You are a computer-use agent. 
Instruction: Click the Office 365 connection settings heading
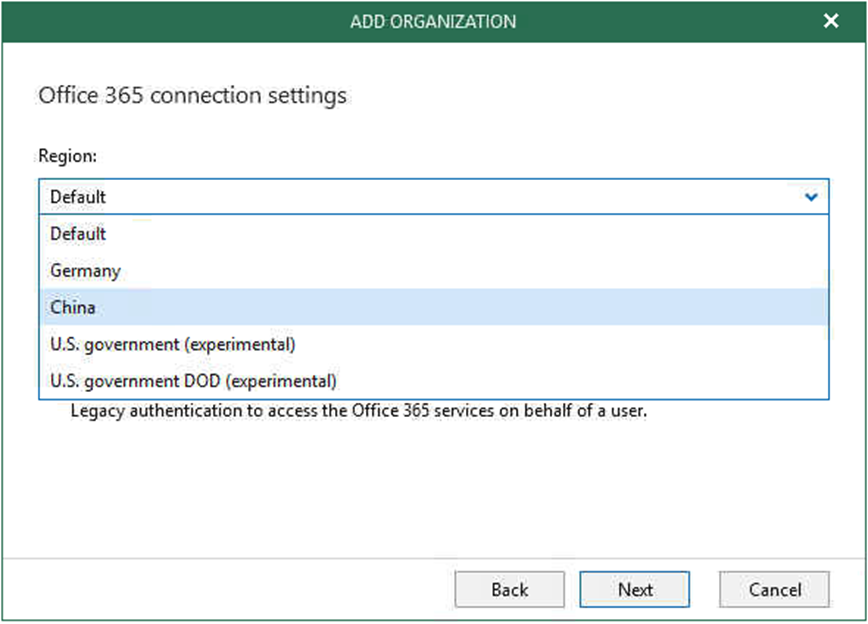tap(193, 95)
